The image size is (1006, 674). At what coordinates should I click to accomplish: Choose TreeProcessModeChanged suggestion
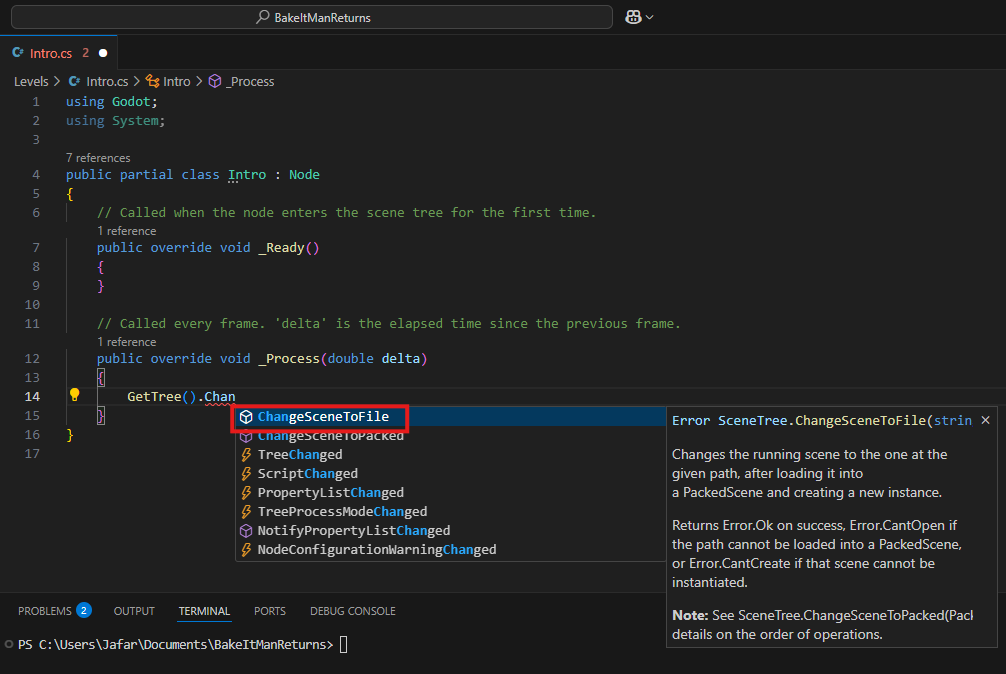pyautogui.click(x=450, y=512)
